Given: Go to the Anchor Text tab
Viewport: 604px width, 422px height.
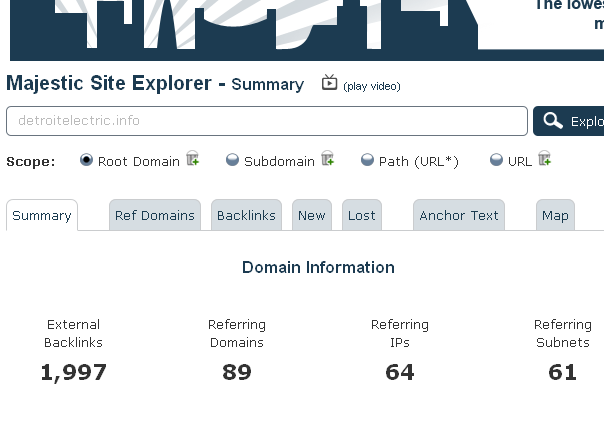Looking at the screenshot, I should pos(459,215).
